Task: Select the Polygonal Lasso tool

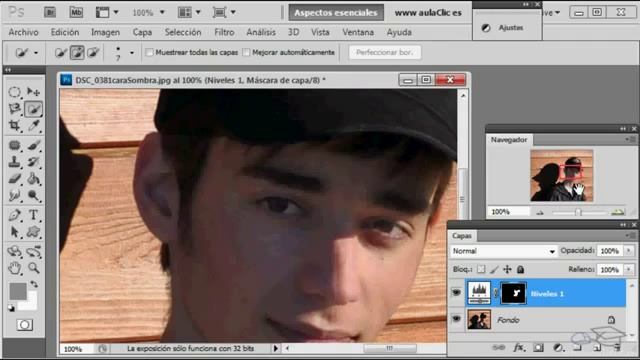Action: pyautogui.click(x=15, y=109)
